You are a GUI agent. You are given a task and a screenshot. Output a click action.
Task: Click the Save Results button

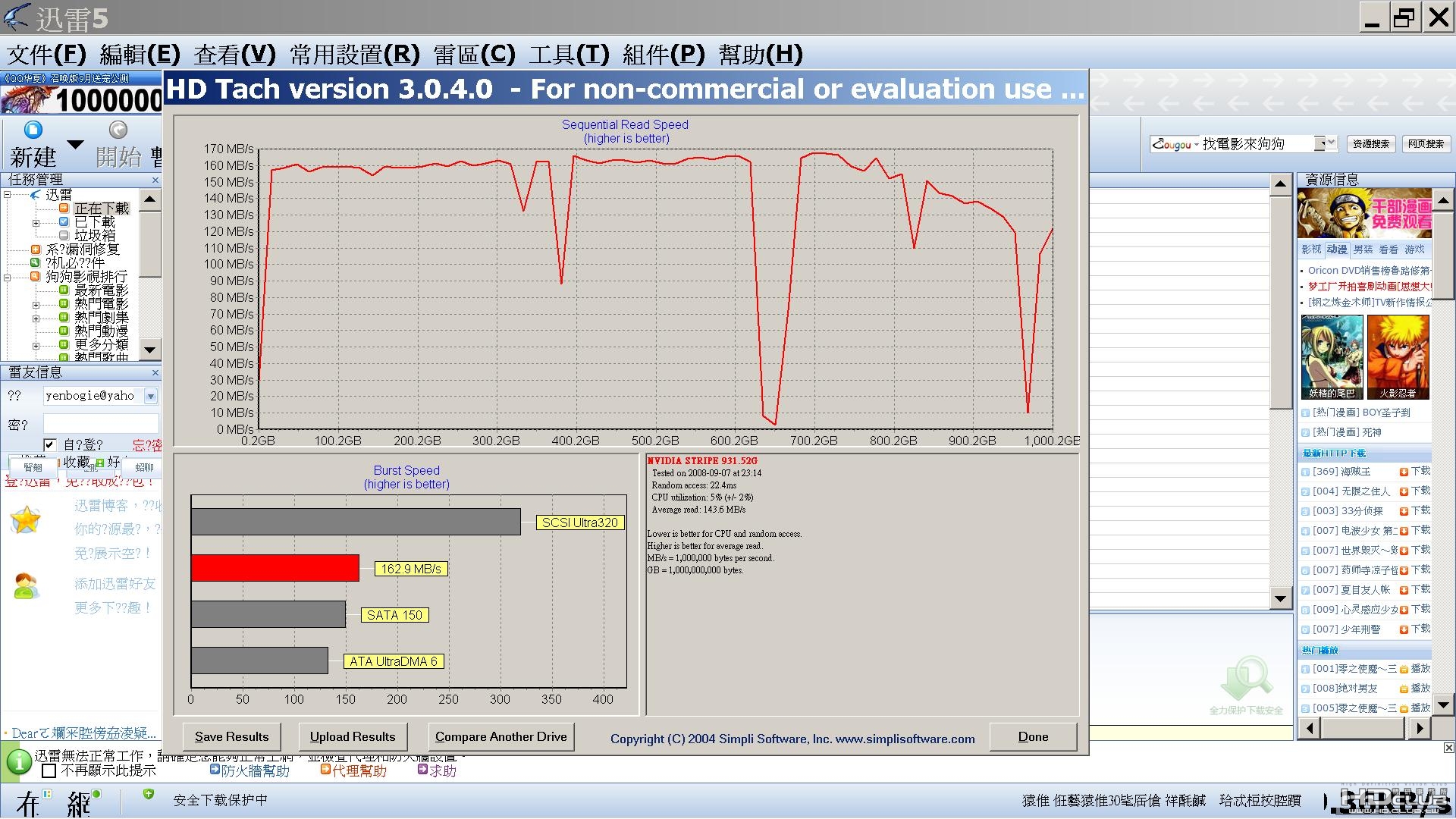coord(231,736)
